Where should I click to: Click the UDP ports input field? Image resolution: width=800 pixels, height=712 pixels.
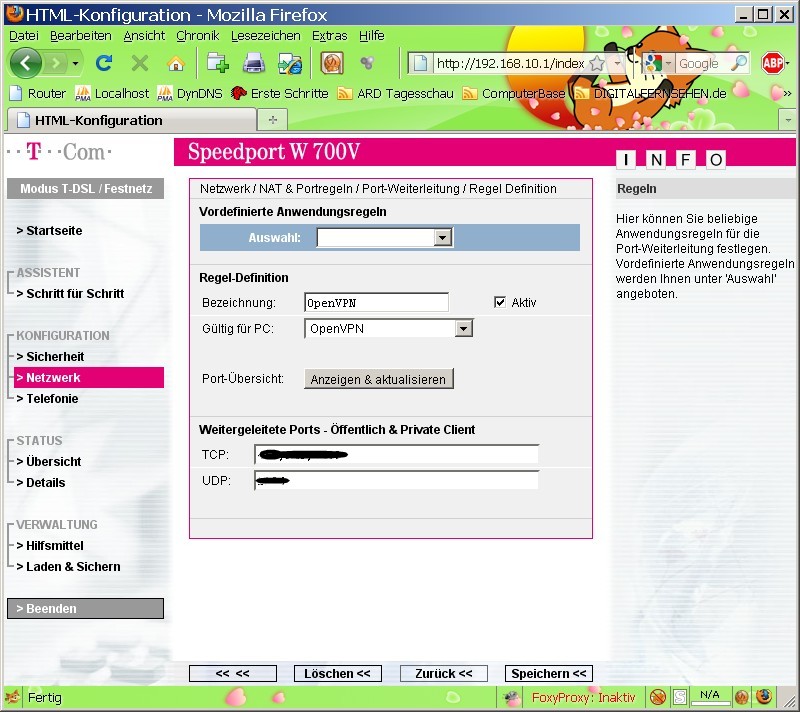[x=396, y=480]
